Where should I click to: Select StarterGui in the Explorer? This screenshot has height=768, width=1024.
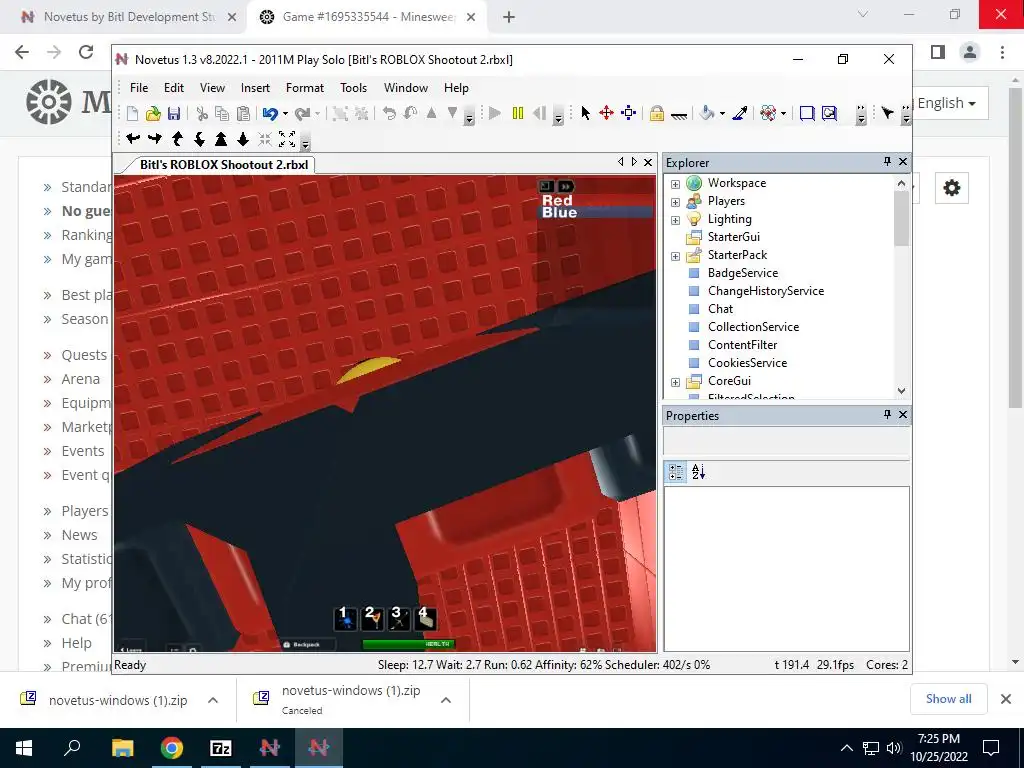point(733,237)
